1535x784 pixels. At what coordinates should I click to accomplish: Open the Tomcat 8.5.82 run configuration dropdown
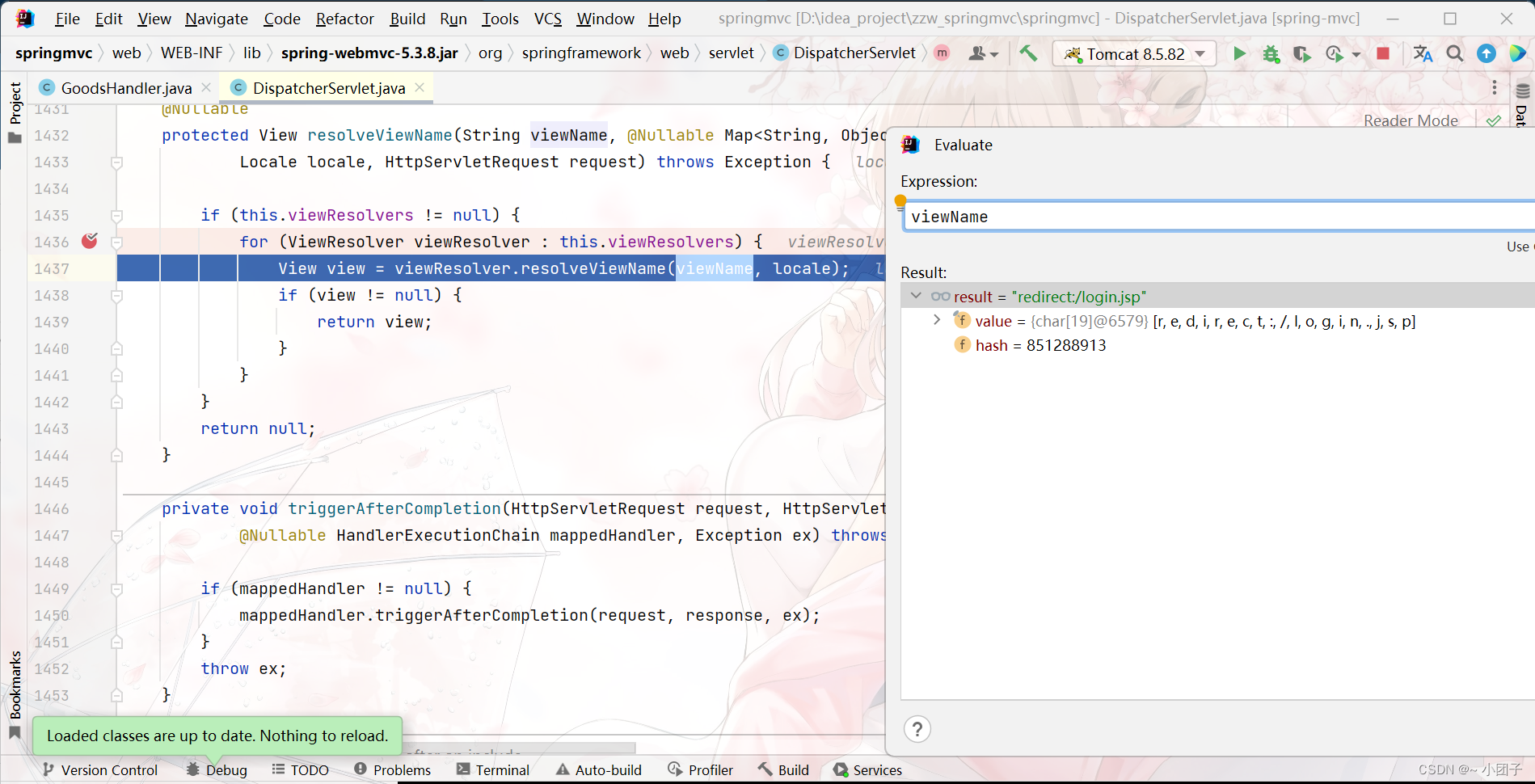[x=1134, y=53]
